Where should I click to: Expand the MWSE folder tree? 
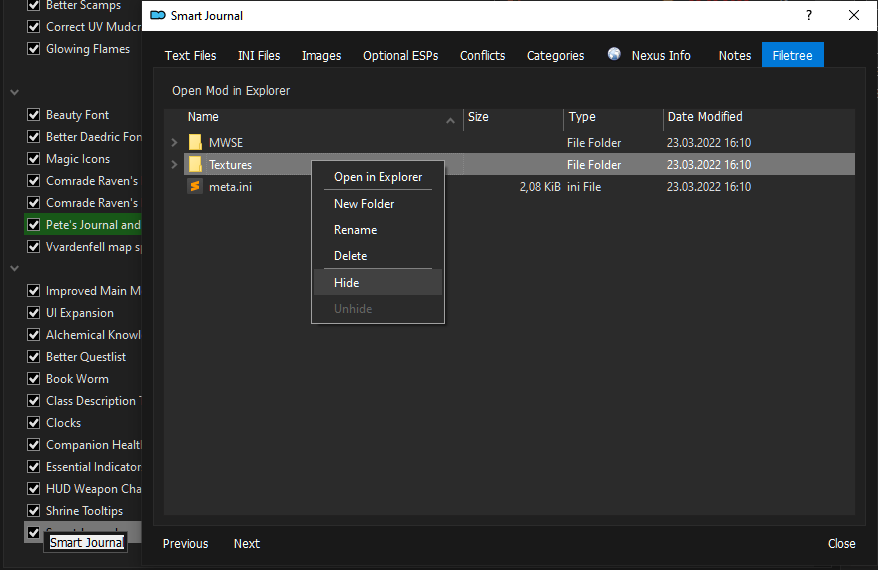tap(174, 143)
